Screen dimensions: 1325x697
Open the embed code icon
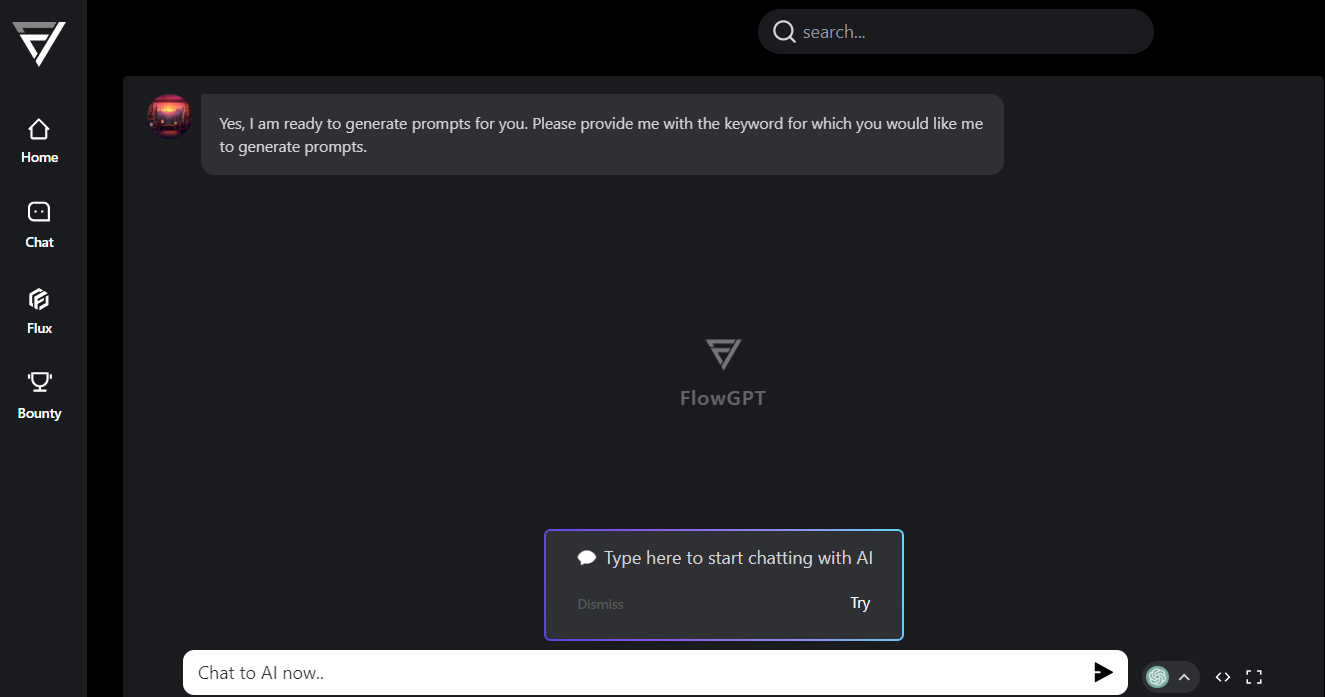click(1223, 677)
